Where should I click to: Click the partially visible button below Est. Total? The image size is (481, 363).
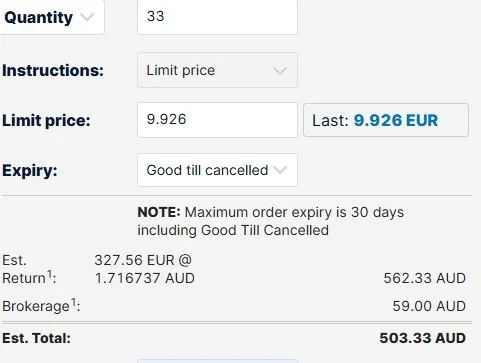coord(217,361)
